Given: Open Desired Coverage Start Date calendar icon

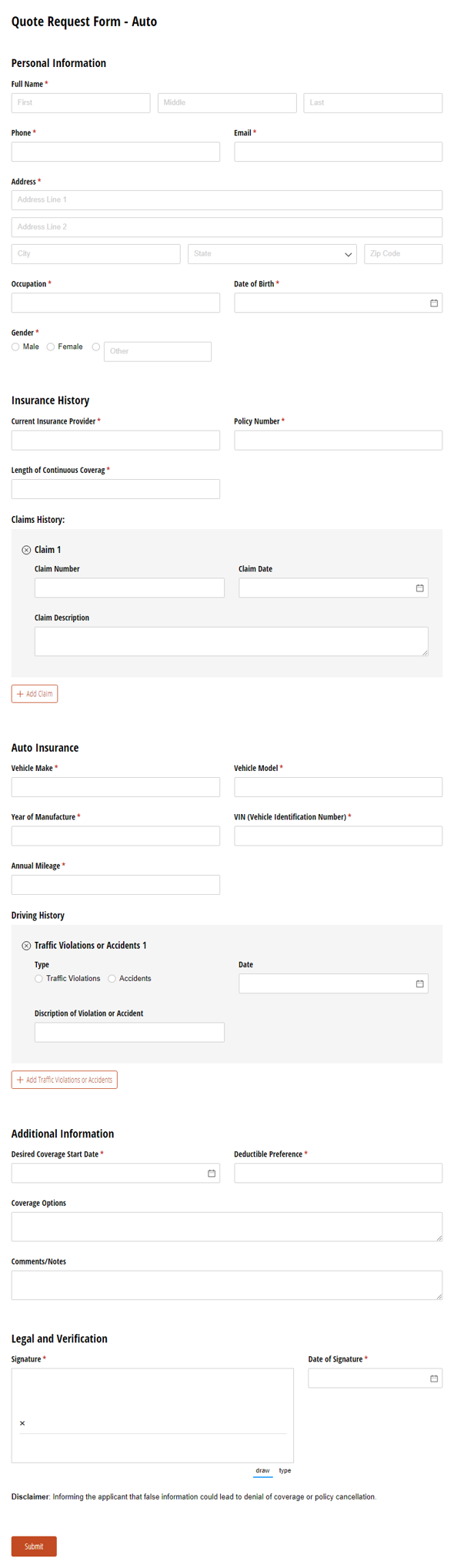Looking at the screenshot, I should click(212, 1174).
